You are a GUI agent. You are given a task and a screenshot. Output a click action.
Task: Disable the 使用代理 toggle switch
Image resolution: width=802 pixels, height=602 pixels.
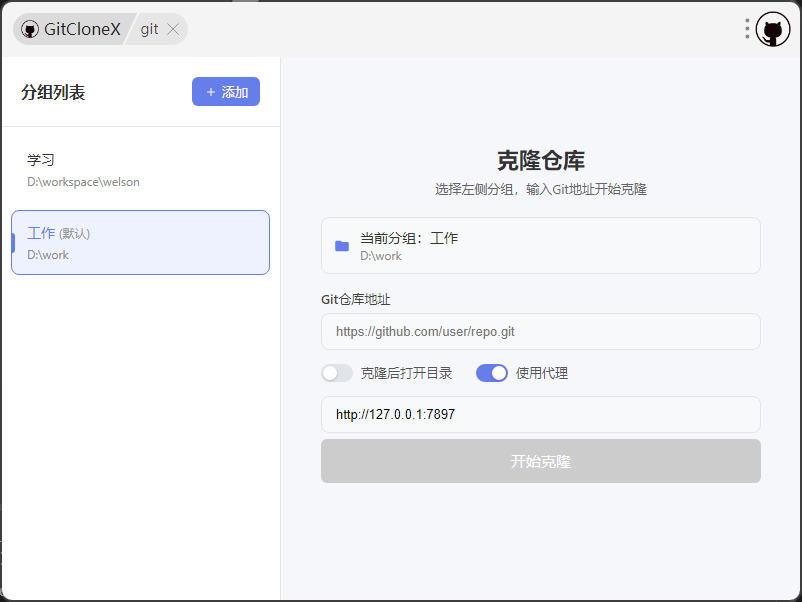click(492, 373)
